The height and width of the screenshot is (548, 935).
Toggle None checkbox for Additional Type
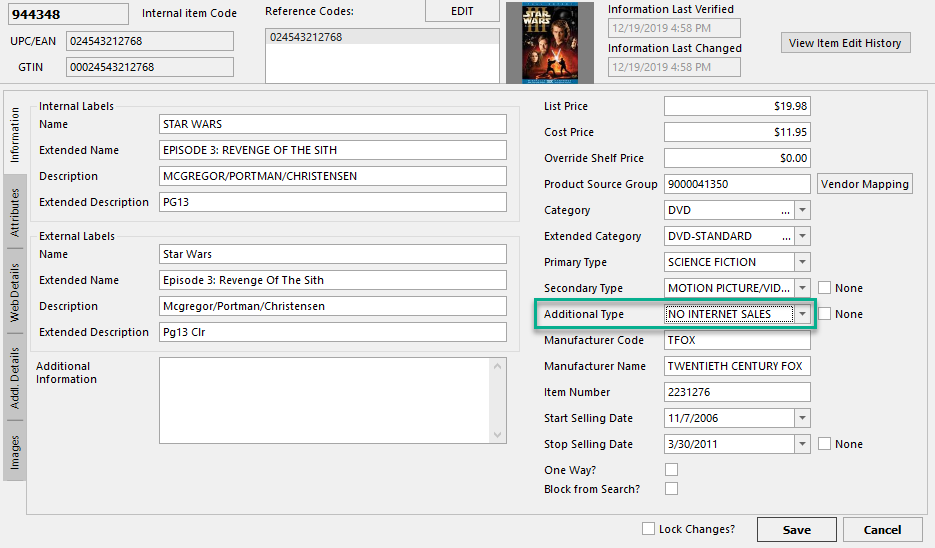pos(825,314)
